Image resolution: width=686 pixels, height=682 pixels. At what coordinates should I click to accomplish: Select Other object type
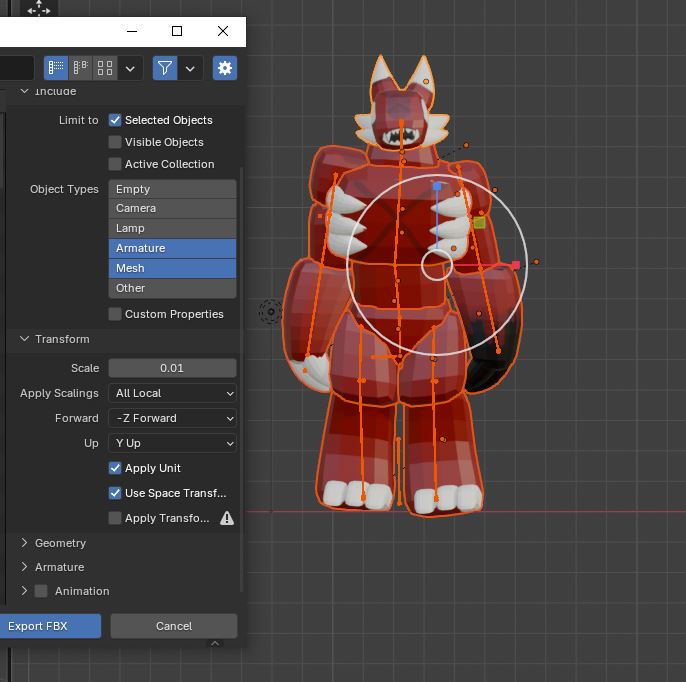coord(172,288)
